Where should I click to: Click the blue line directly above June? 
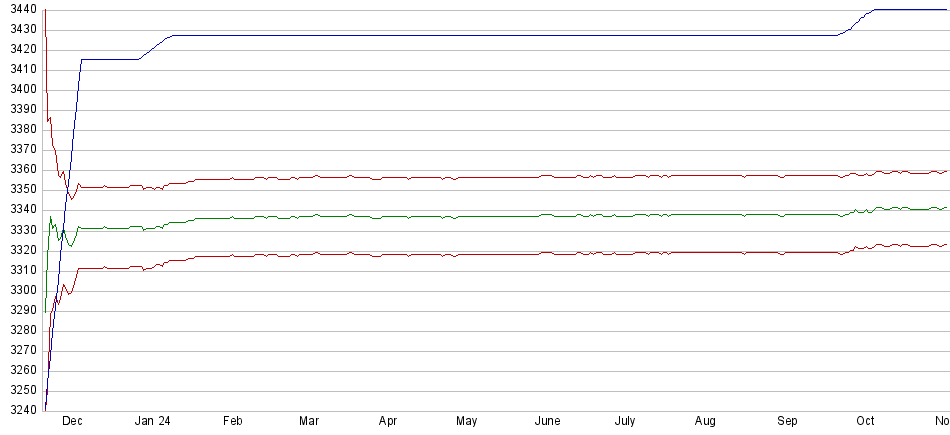pos(547,35)
